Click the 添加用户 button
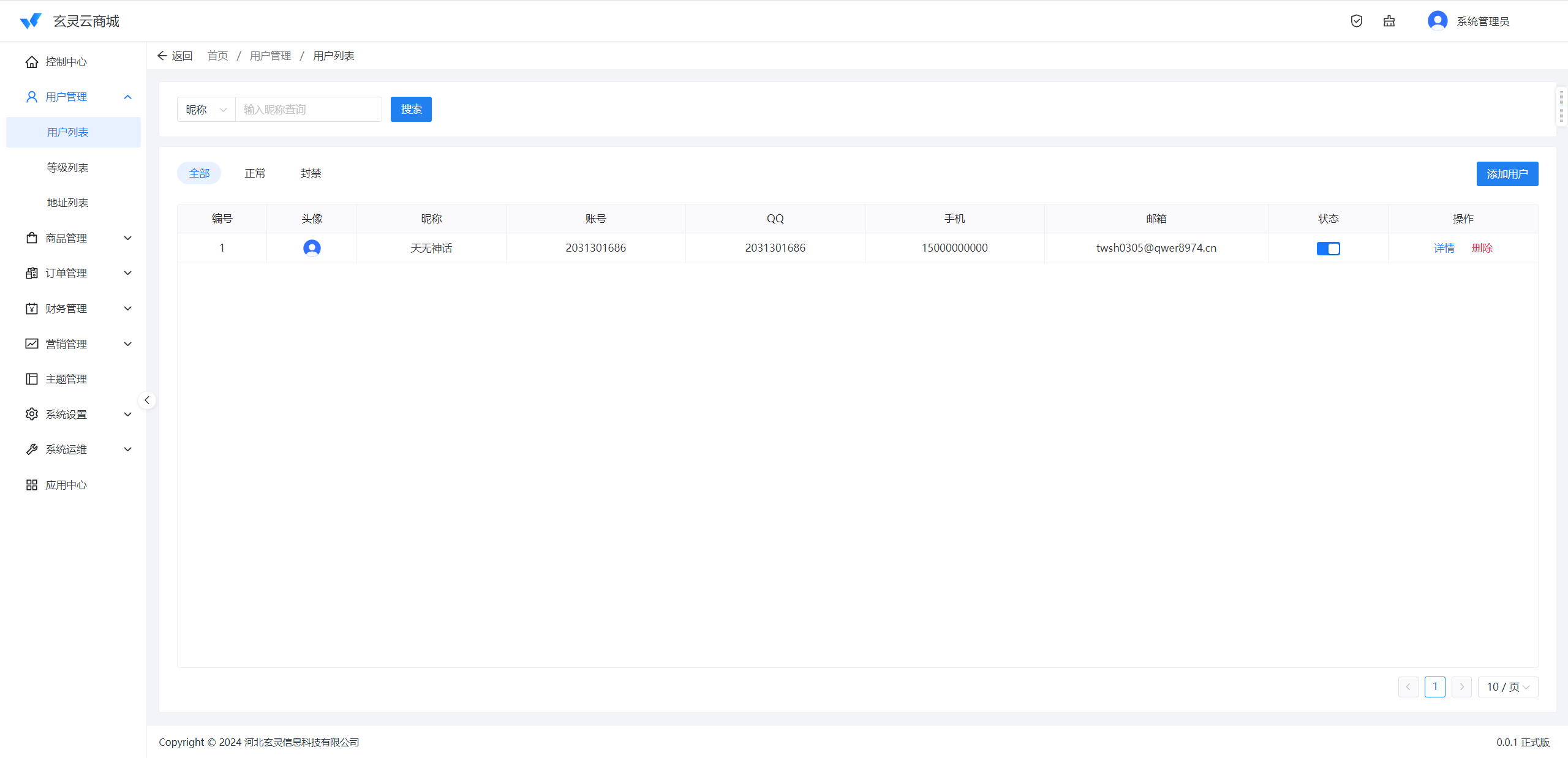The width and height of the screenshot is (1568, 758). 1507,174
